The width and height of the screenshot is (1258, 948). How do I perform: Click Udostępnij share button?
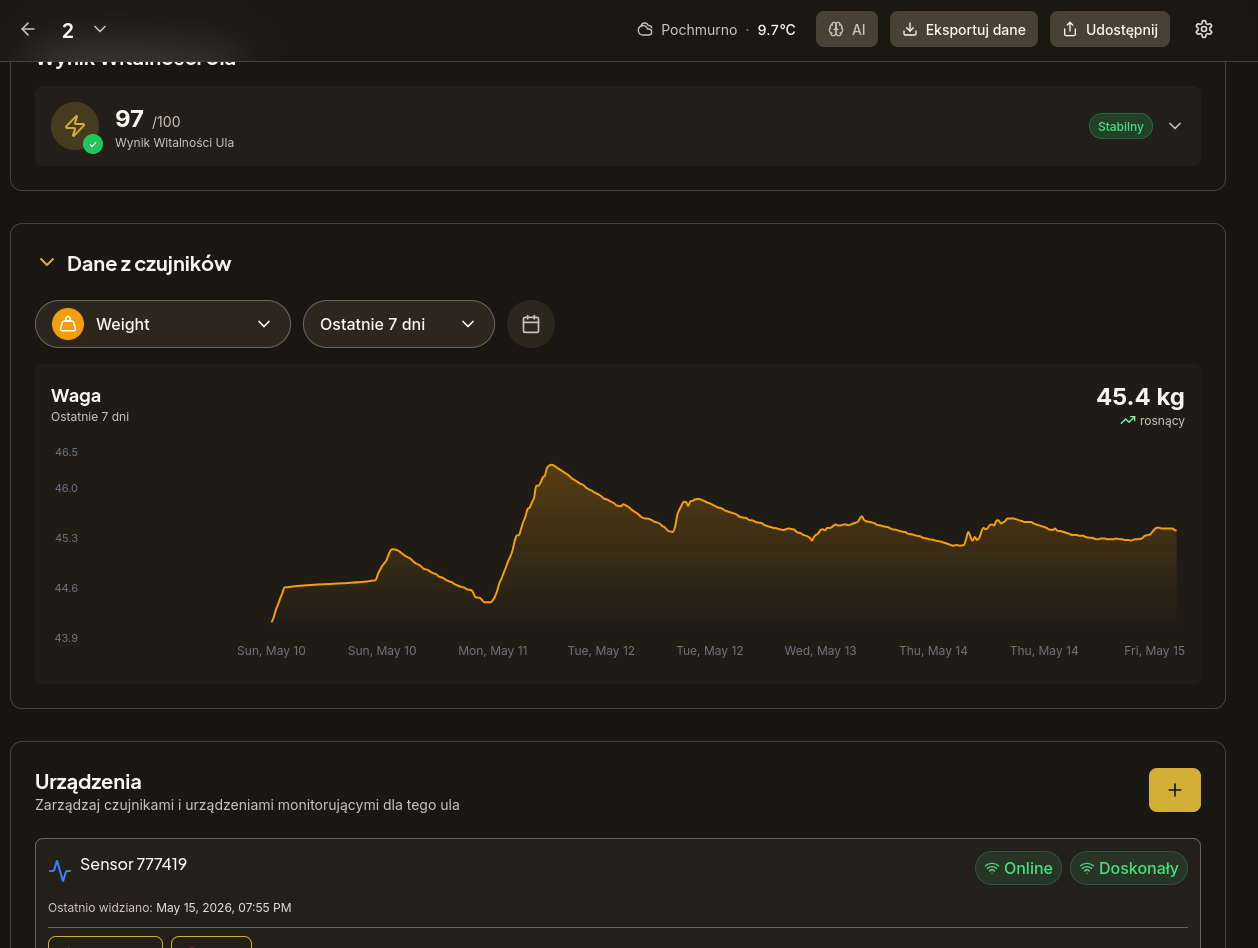1110,29
